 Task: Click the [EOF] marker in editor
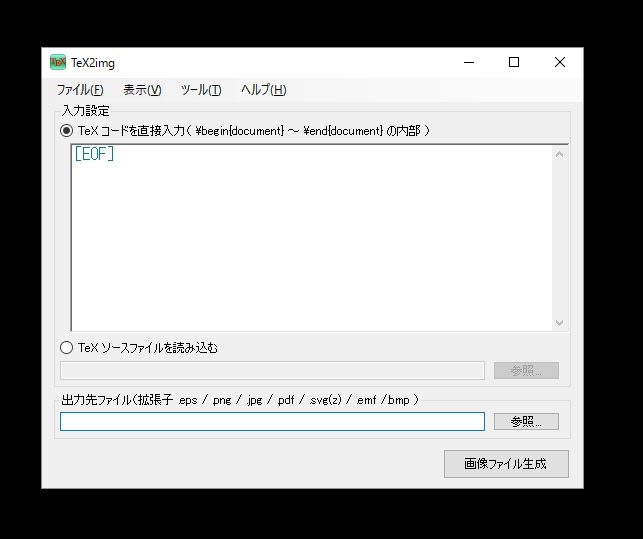pyautogui.click(x=94, y=154)
